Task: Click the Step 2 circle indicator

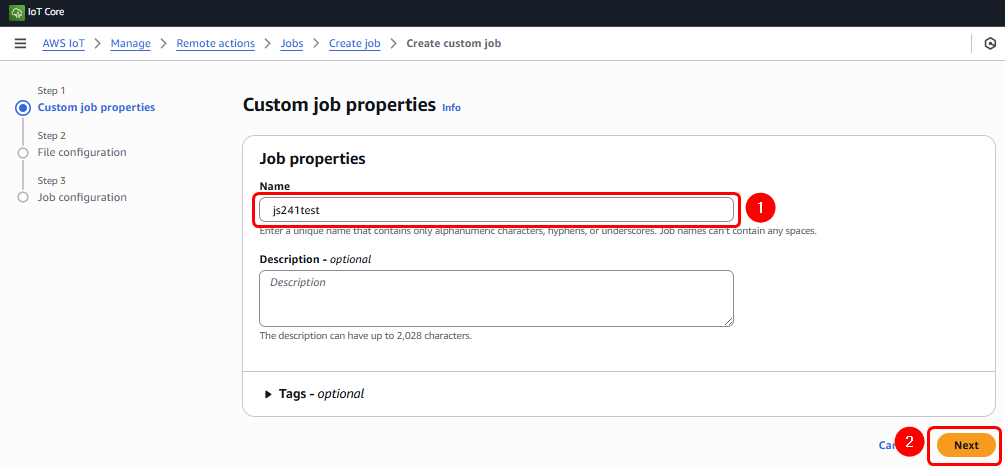Action: (x=23, y=153)
